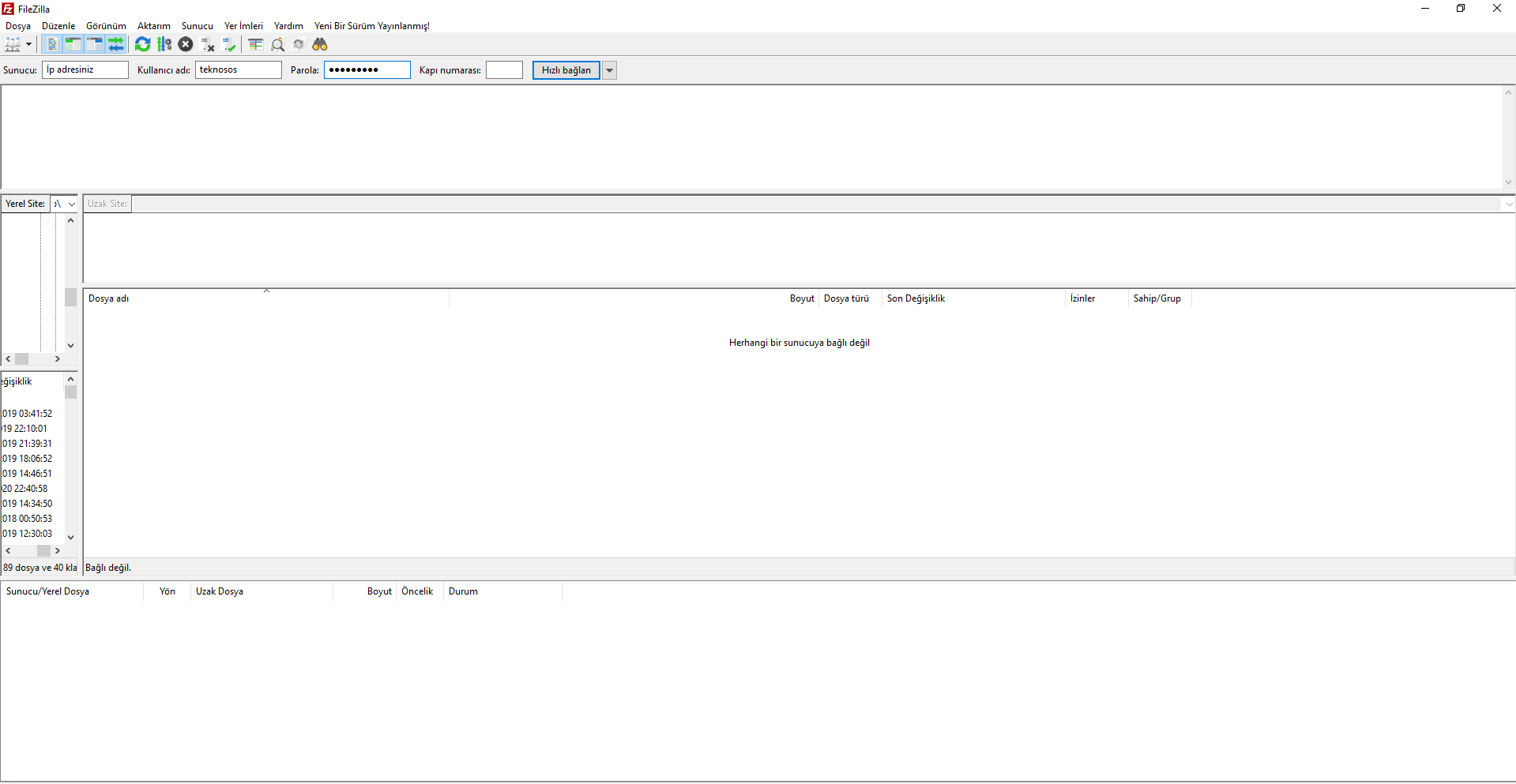Open the Uzak Site path dropdown

tap(1509, 204)
